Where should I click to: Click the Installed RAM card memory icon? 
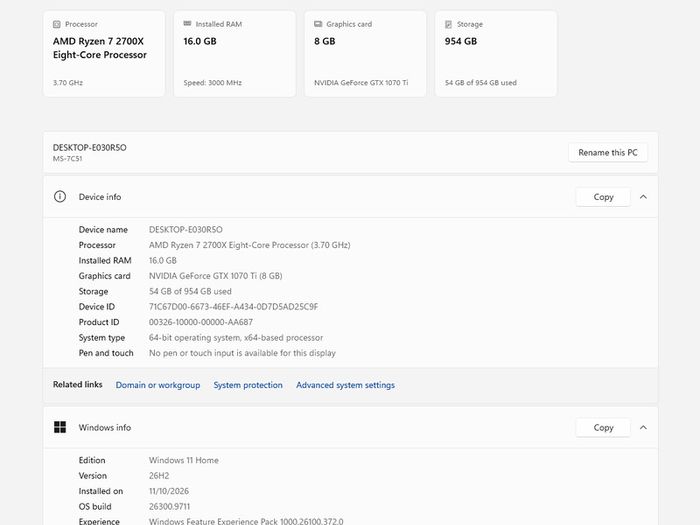pos(188,24)
